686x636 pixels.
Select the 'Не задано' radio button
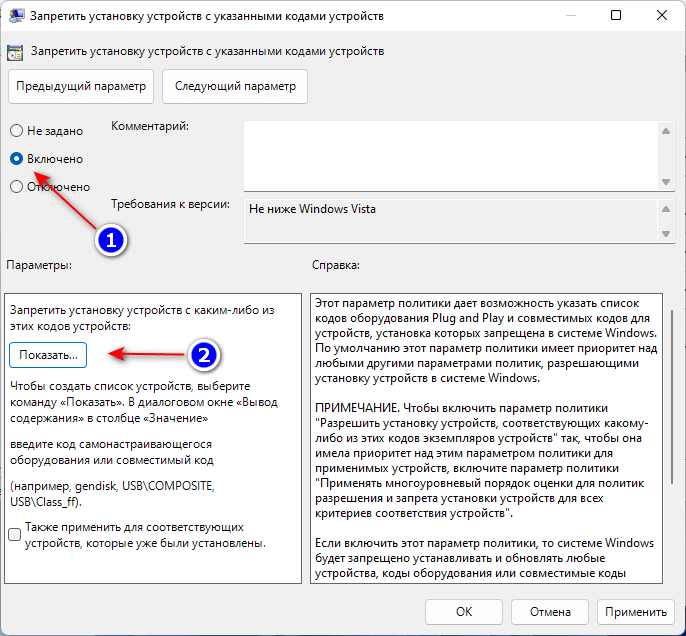16,131
